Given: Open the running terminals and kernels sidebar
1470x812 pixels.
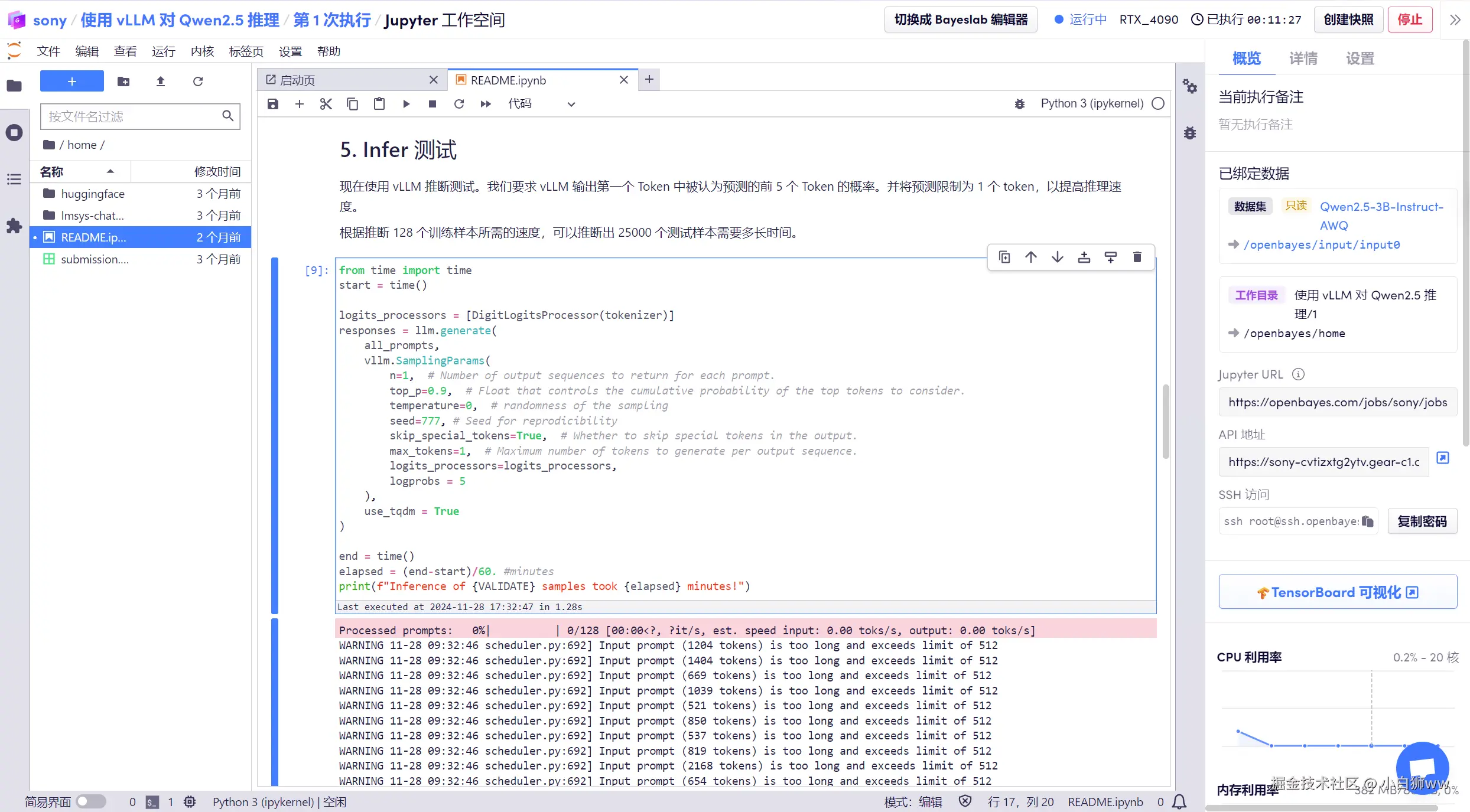Looking at the screenshot, I should tap(14, 132).
